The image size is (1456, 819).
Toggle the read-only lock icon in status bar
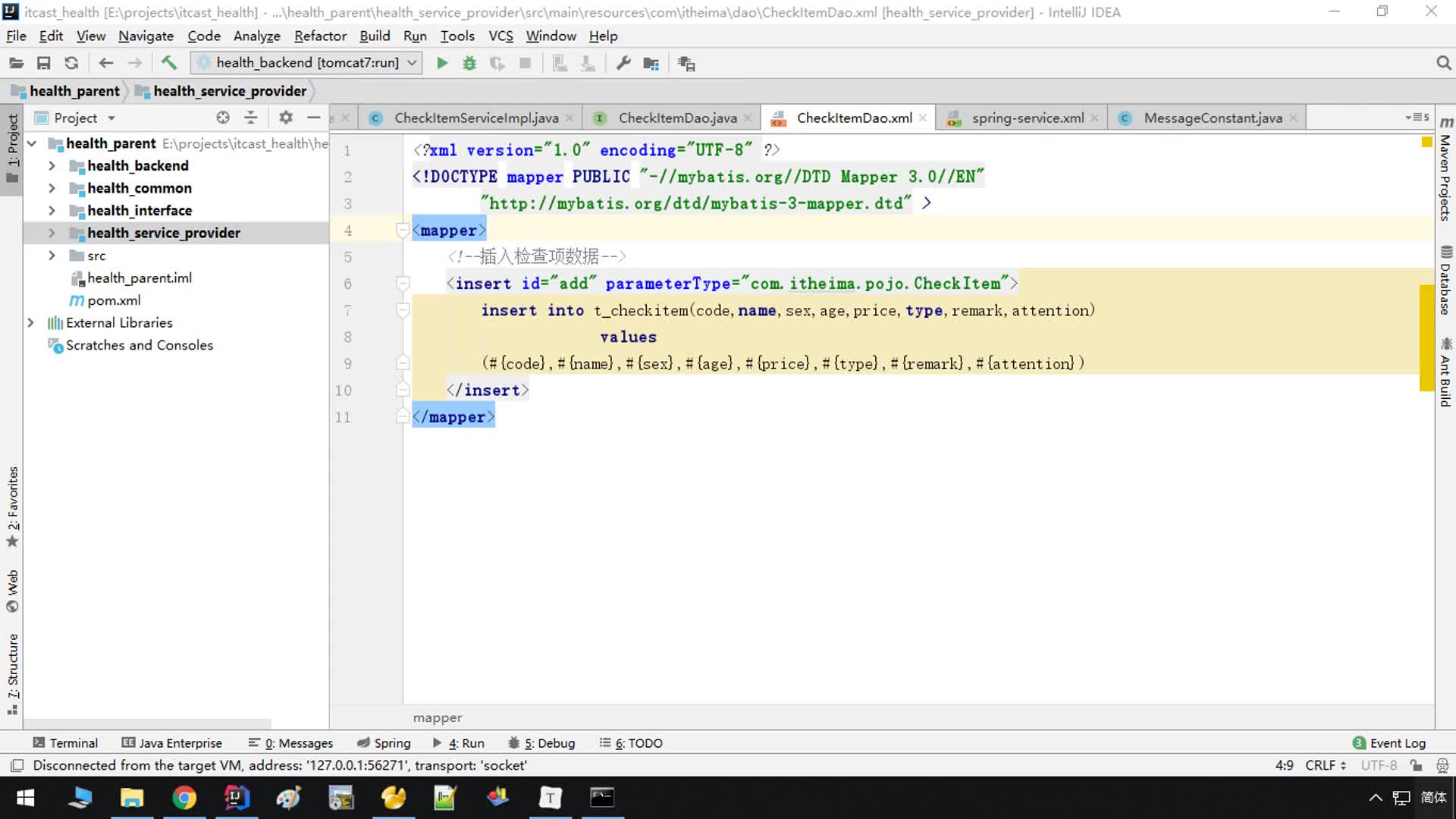pyautogui.click(x=1416, y=765)
